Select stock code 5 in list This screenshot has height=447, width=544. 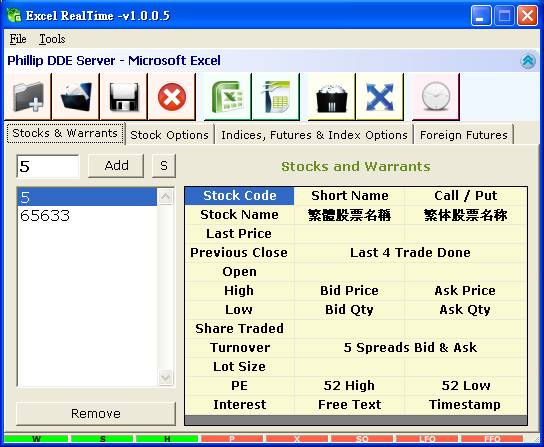coord(87,197)
